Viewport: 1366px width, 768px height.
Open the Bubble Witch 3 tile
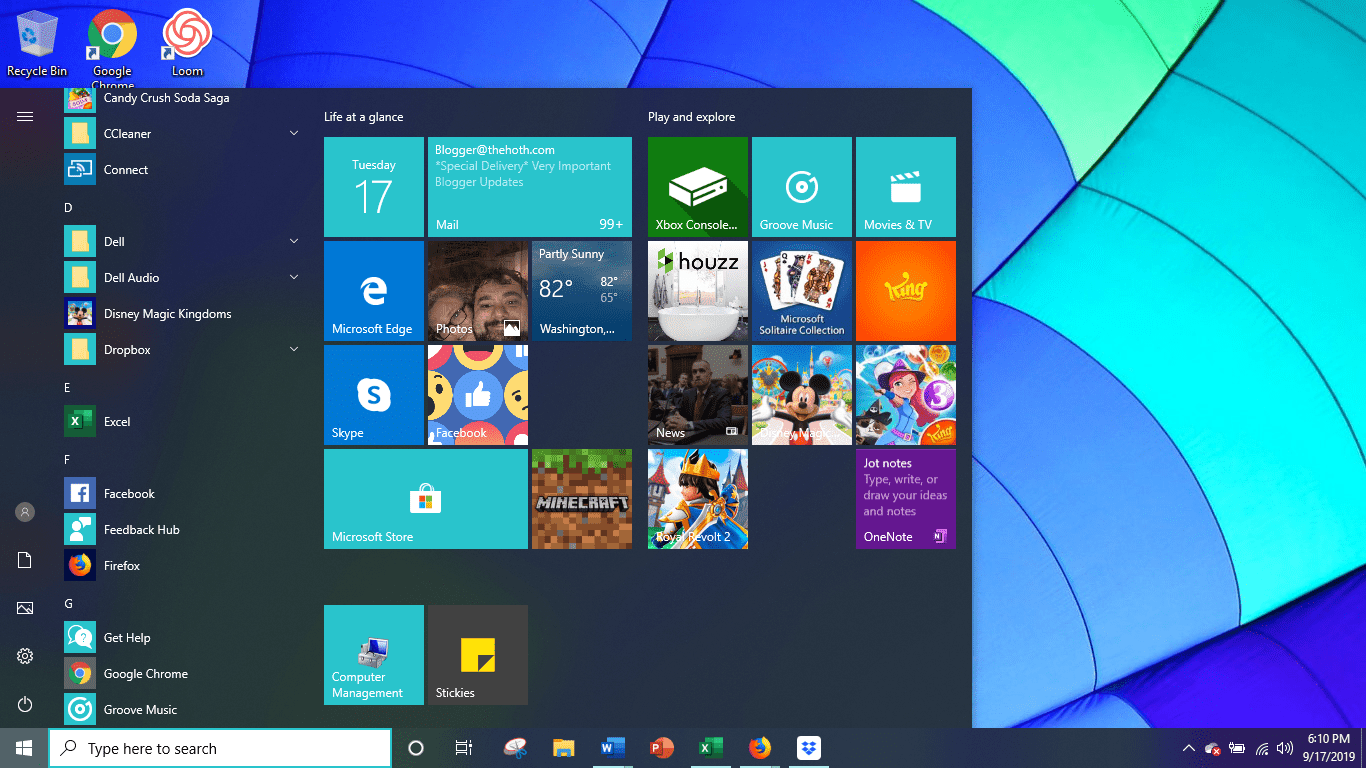click(x=906, y=395)
